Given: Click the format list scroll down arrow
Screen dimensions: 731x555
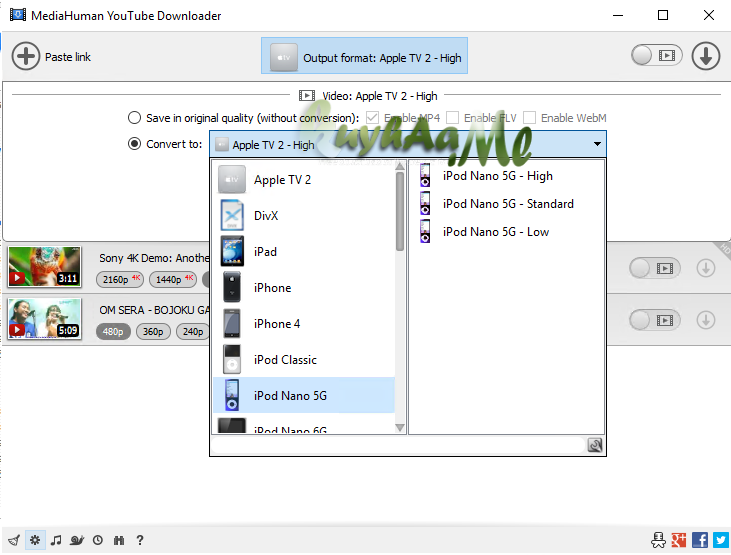Looking at the screenshot, I should click(x=400, y=428).
